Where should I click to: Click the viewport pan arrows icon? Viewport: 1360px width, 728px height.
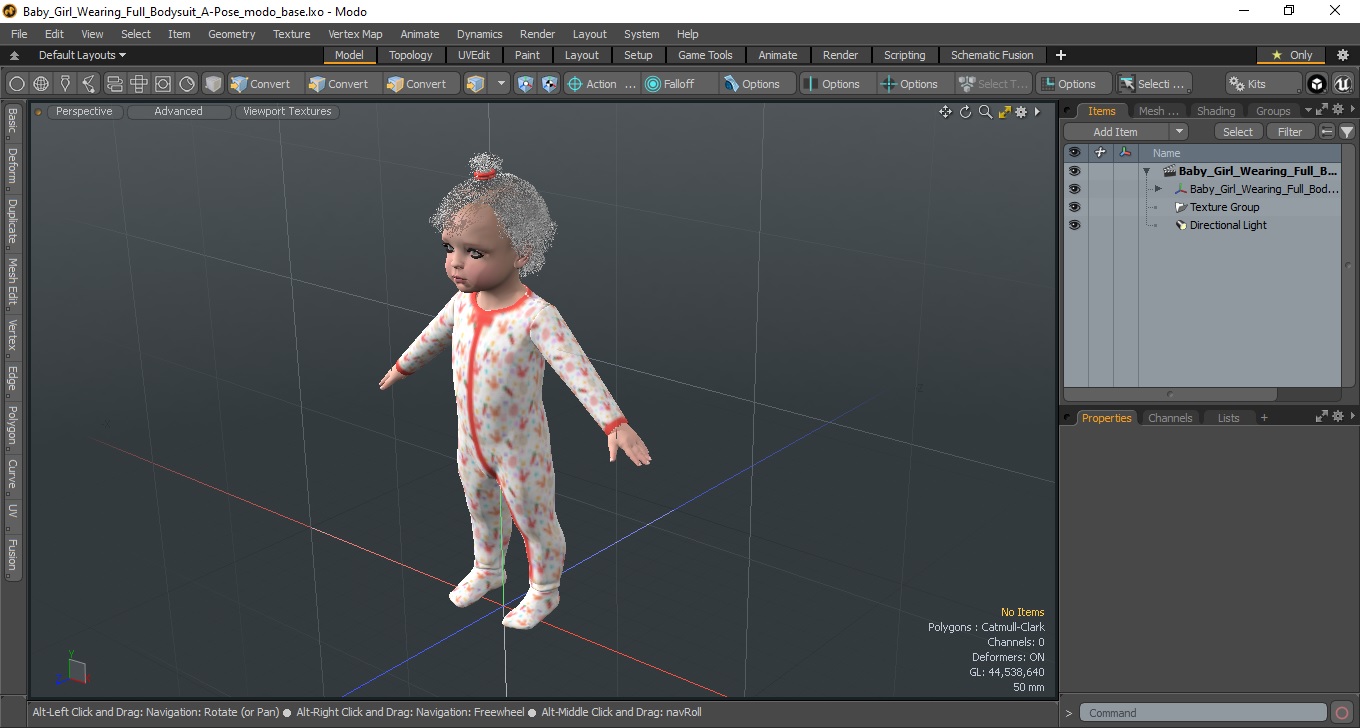[x=945, y=112]
